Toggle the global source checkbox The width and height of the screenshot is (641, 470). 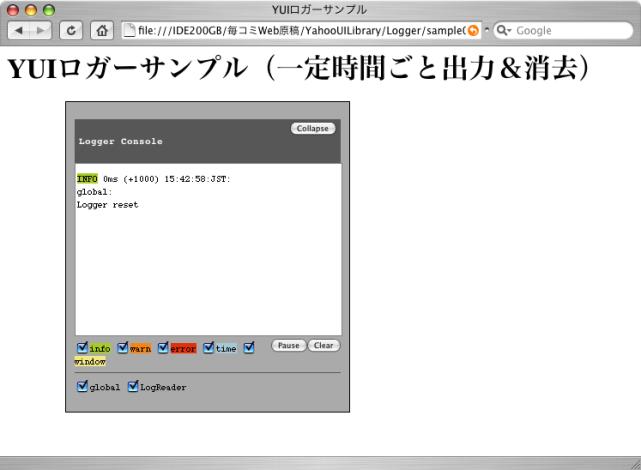pos(82,386)
